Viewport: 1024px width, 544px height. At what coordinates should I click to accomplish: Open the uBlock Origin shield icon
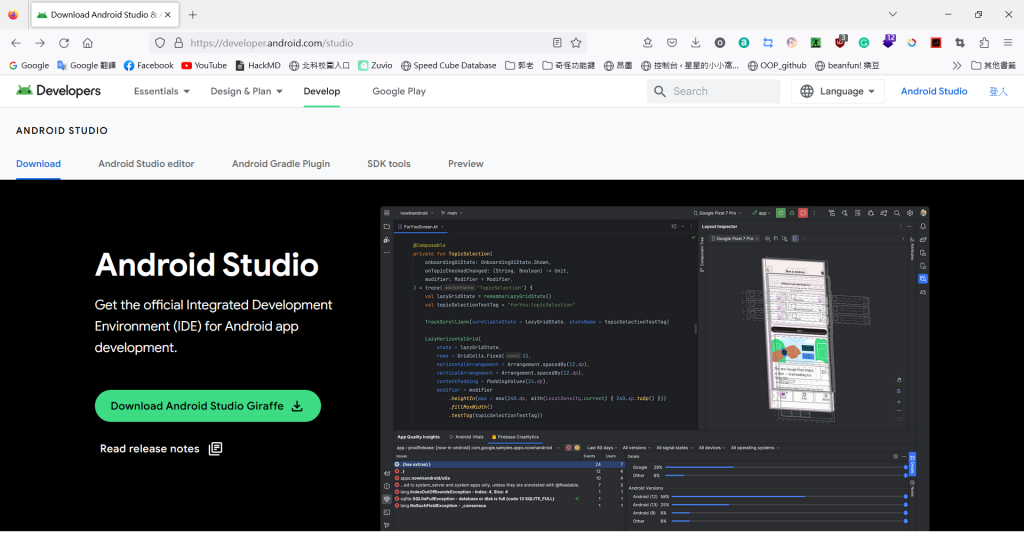tap(840, 42)
